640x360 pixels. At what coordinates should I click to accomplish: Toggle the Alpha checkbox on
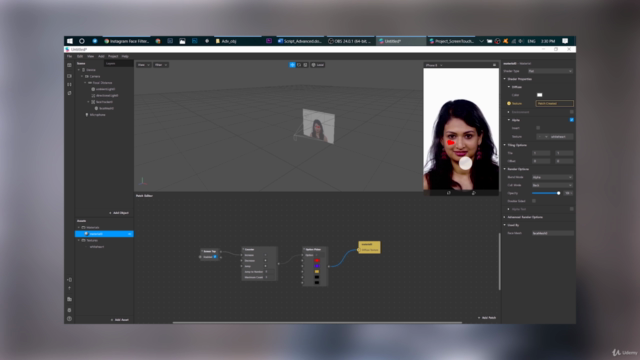(571, 120)
